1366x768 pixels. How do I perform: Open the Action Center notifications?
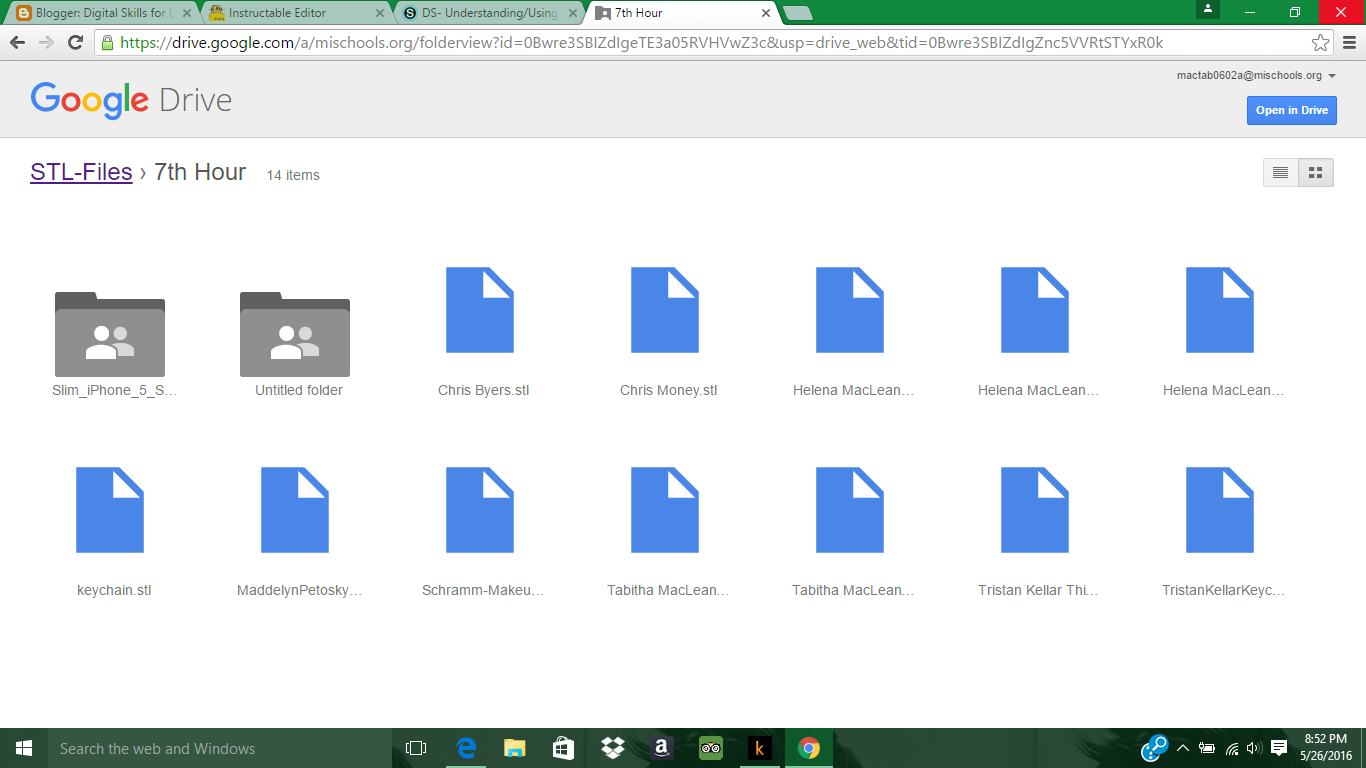pos(1279,748)
